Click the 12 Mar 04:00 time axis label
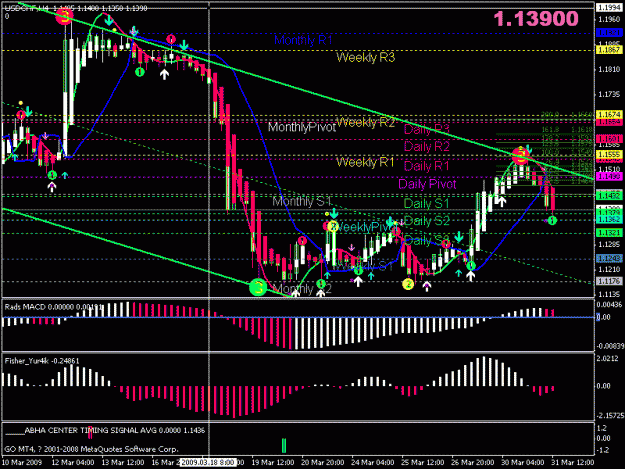This screenshot has height=469, width=625. point(73,463)
